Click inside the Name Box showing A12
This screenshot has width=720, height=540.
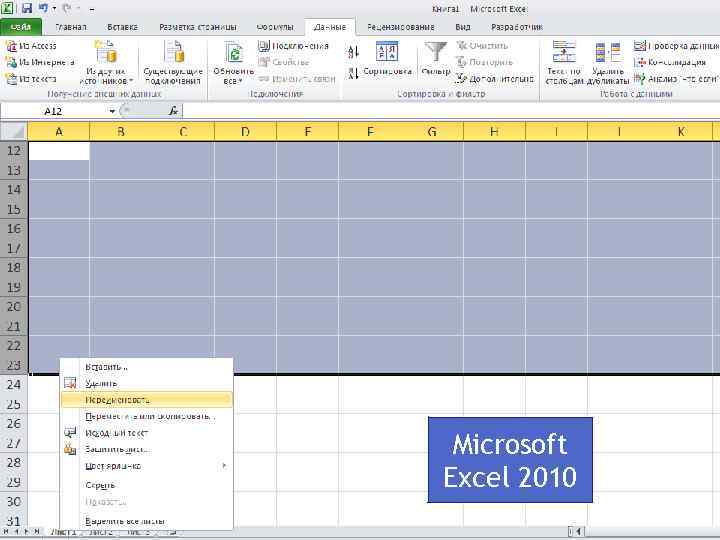coord(53,111)
